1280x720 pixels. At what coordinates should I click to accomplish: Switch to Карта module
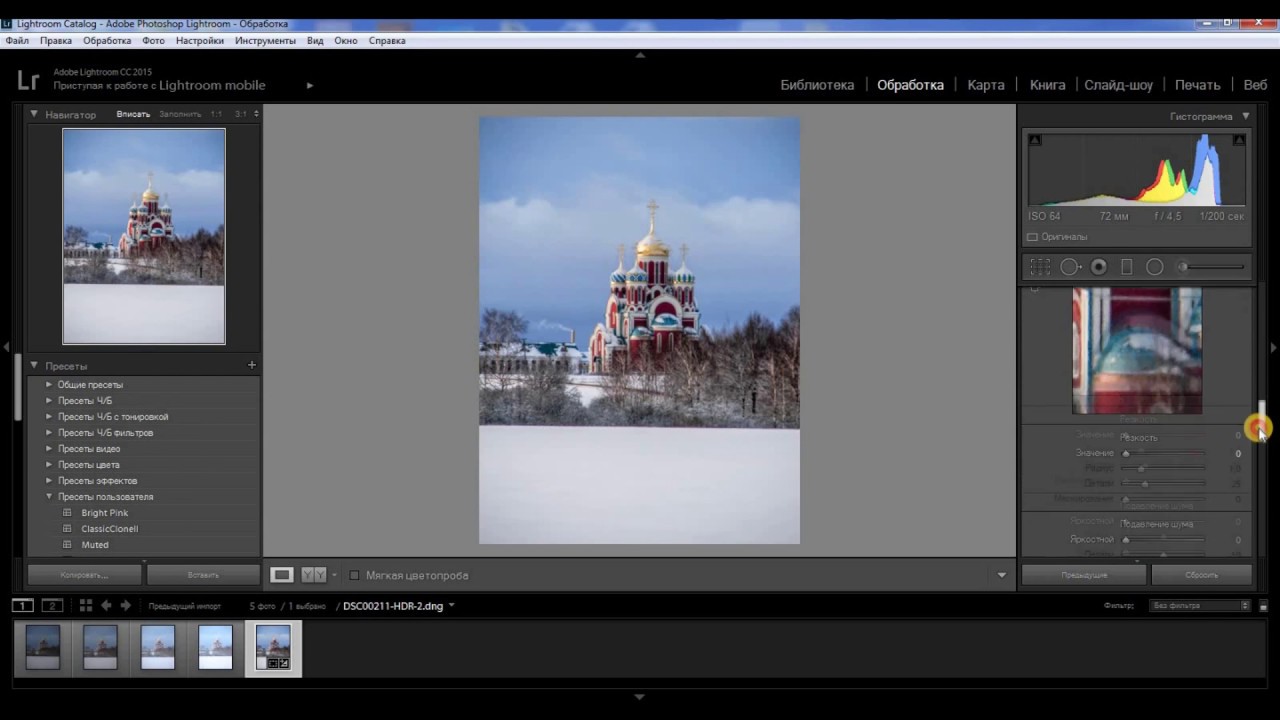pyautogui.click(x=986, y=85)
